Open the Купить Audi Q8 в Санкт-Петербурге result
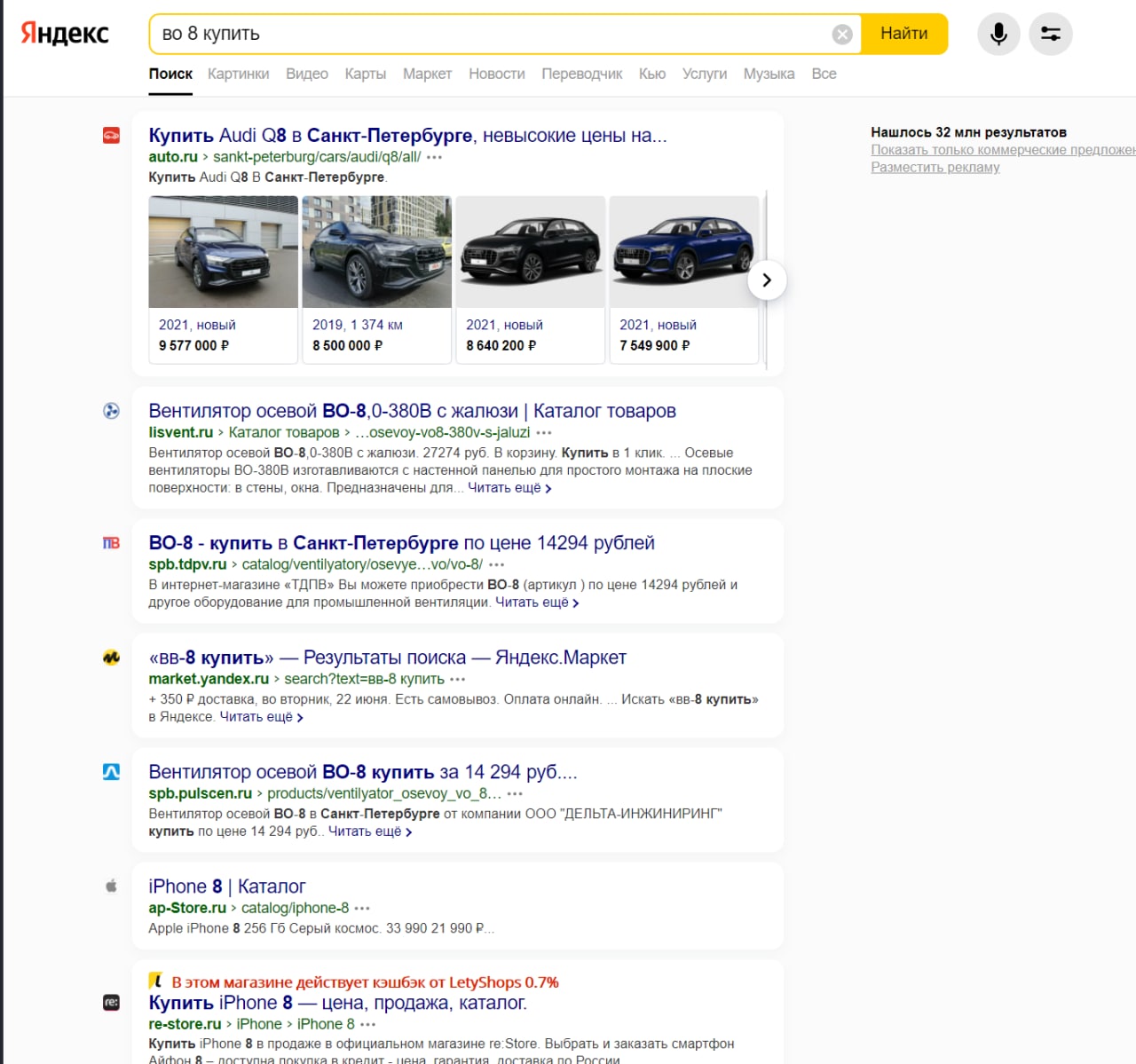This screenshot has height=1064, width=1136. [x=407, y=136]
